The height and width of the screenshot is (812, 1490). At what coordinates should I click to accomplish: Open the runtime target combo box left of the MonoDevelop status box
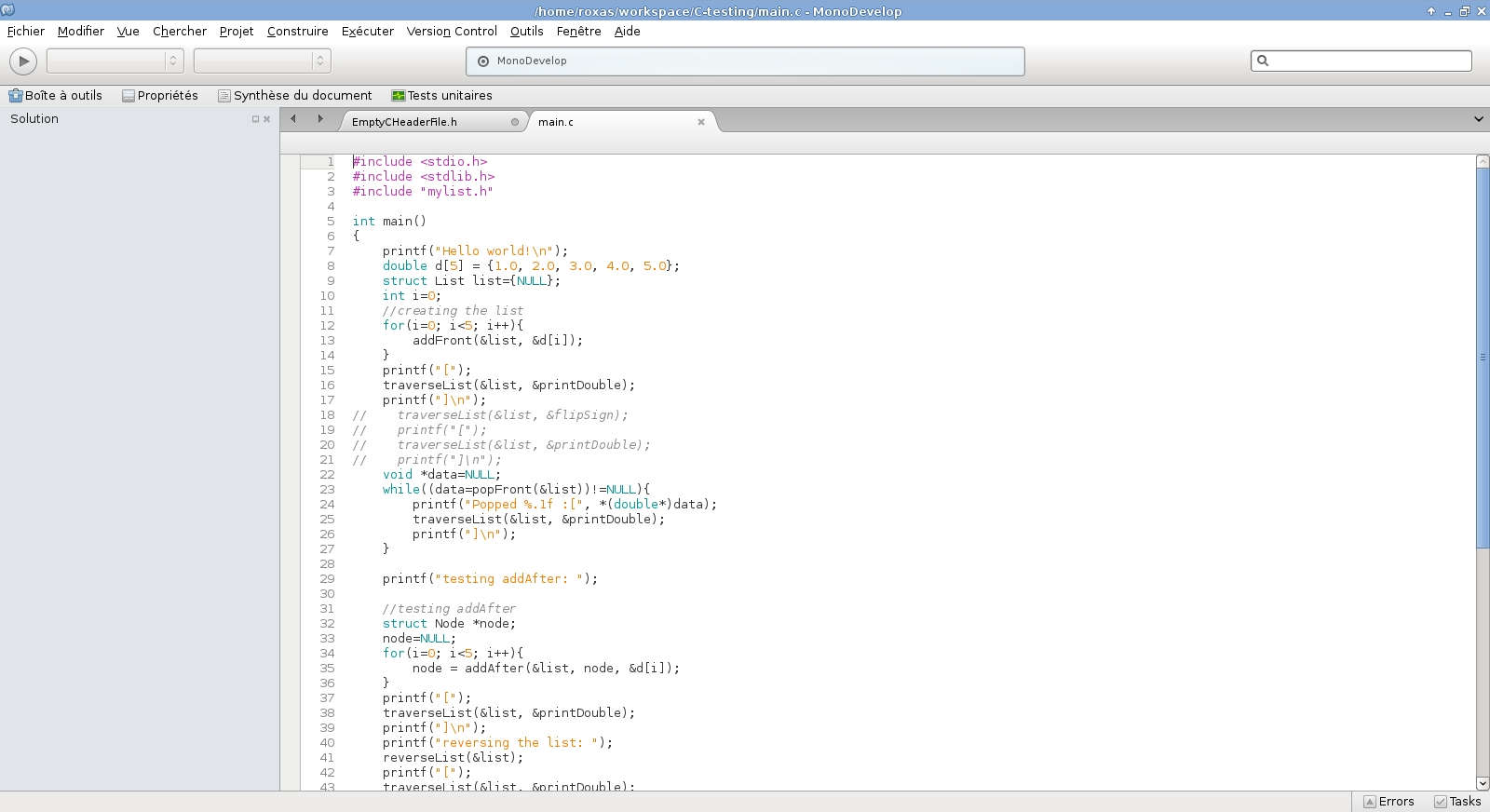[x=262, y=61]
